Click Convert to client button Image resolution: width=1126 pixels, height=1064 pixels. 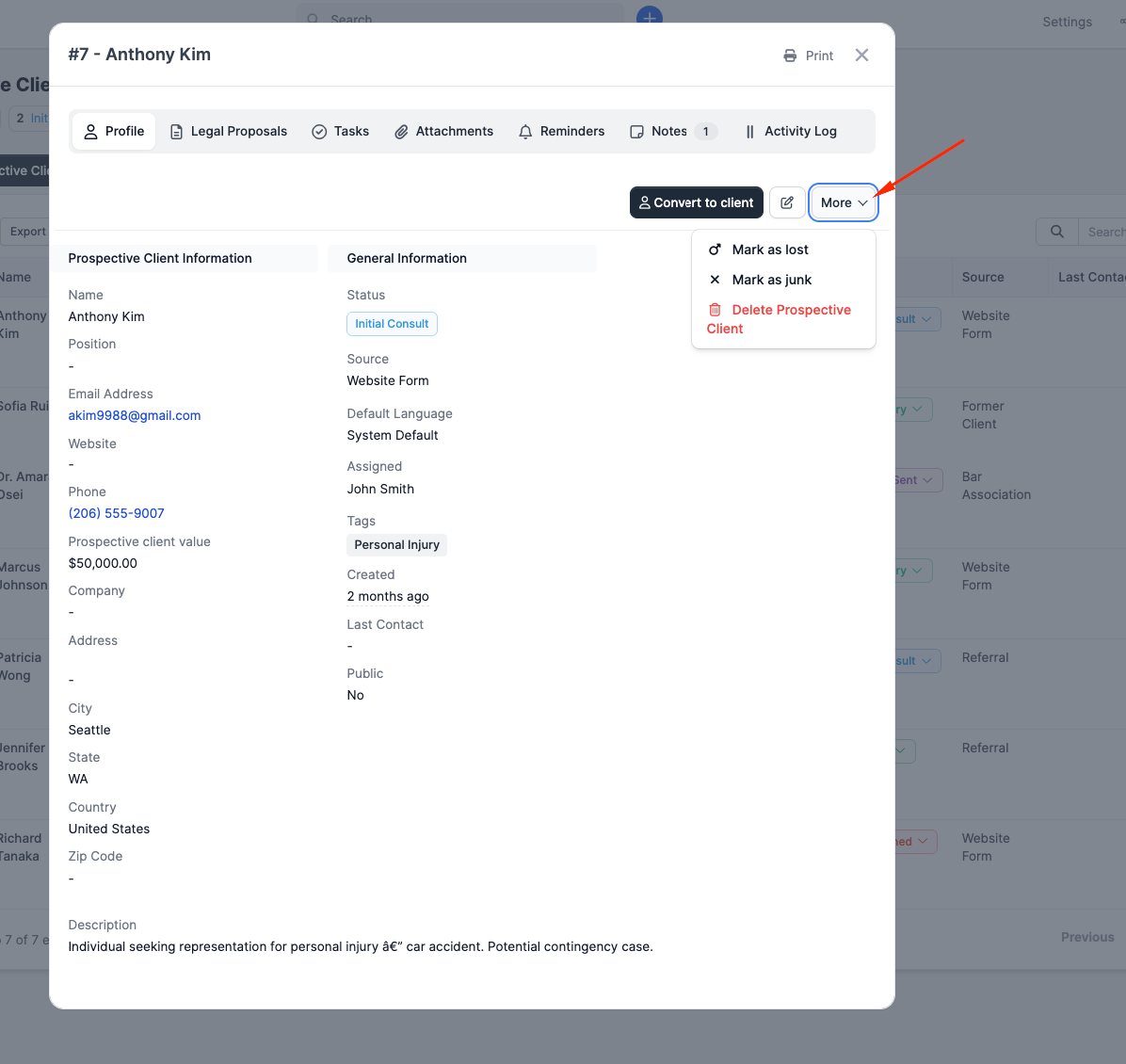point(697,202)
